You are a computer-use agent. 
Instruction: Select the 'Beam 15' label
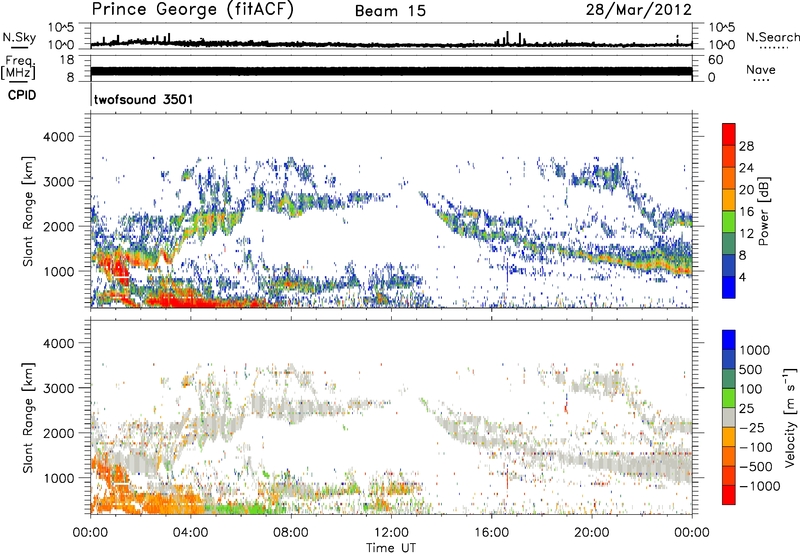click(x=390, y=11)
